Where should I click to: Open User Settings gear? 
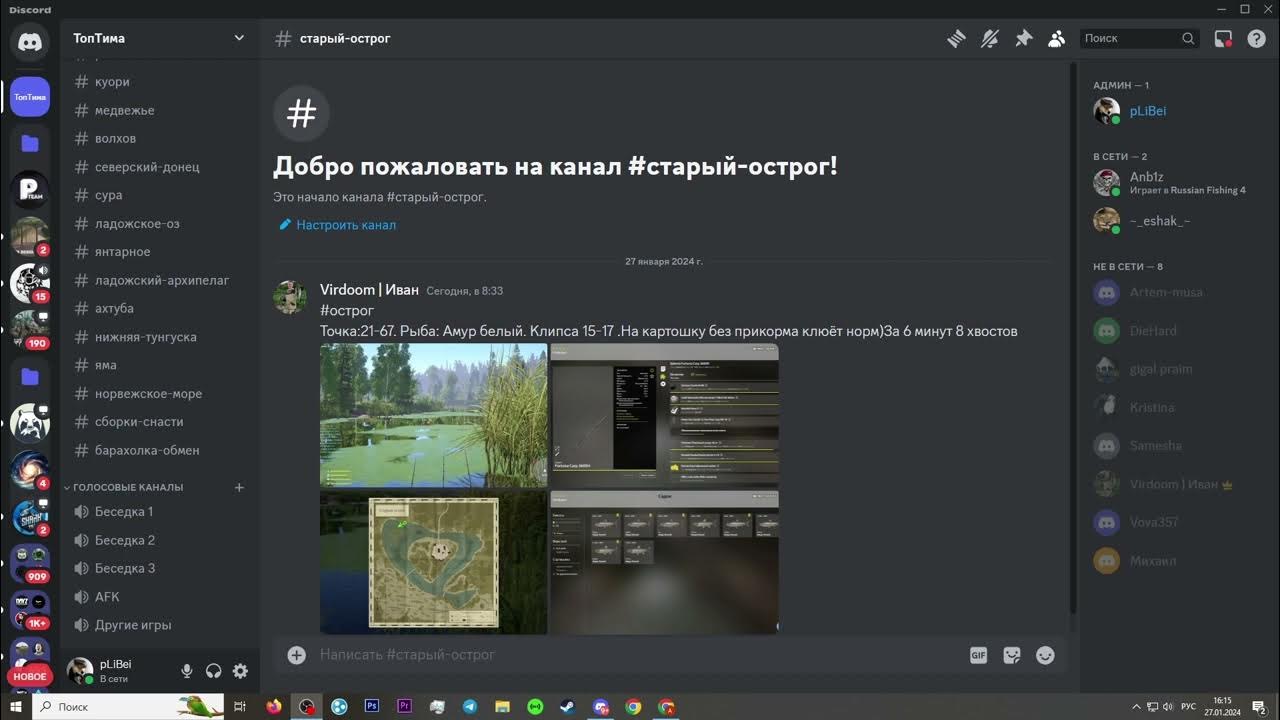click(x=240, y=671)
